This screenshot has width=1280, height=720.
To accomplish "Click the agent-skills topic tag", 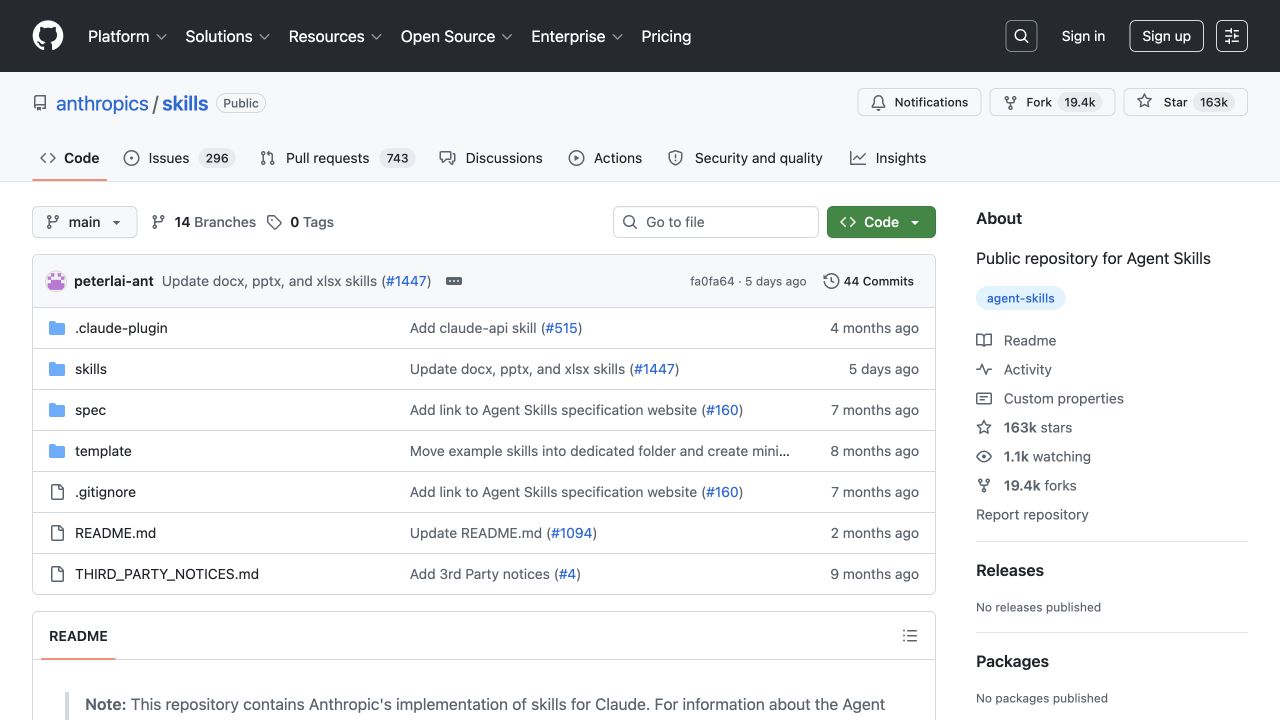I will tap(1021, 298).
